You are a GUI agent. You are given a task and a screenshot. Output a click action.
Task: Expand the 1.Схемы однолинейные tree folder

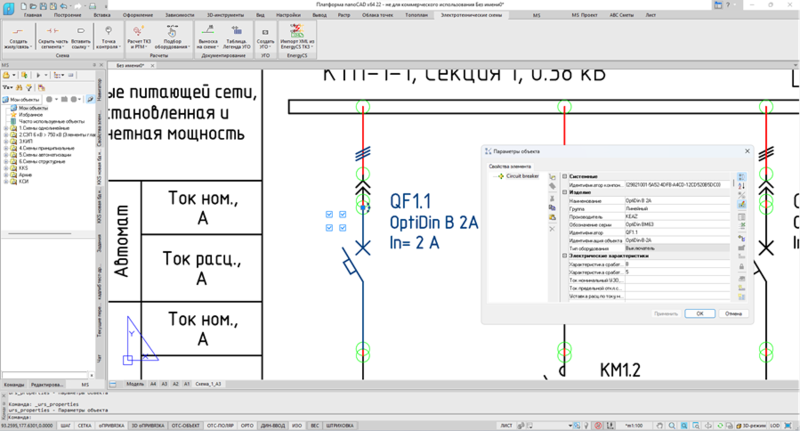[6, 127]
